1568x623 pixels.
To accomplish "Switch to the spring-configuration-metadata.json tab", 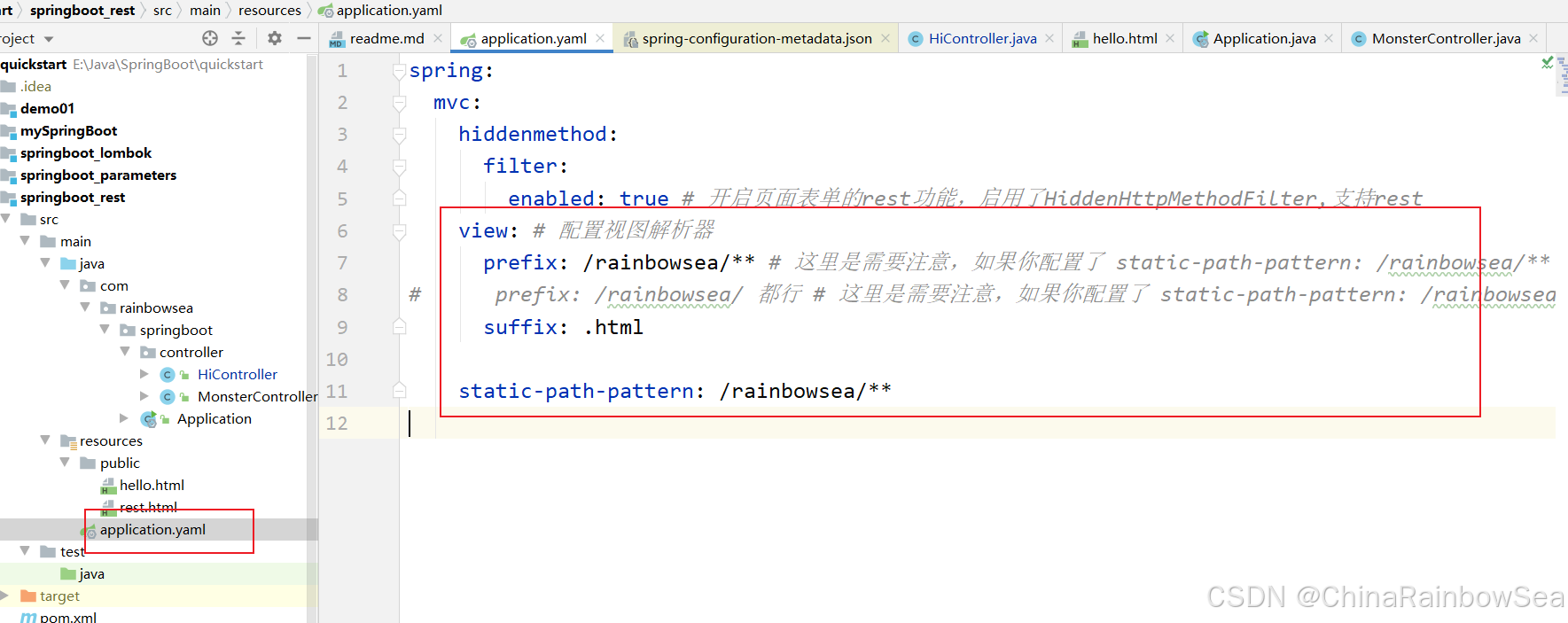I will (x=756, y=38).
